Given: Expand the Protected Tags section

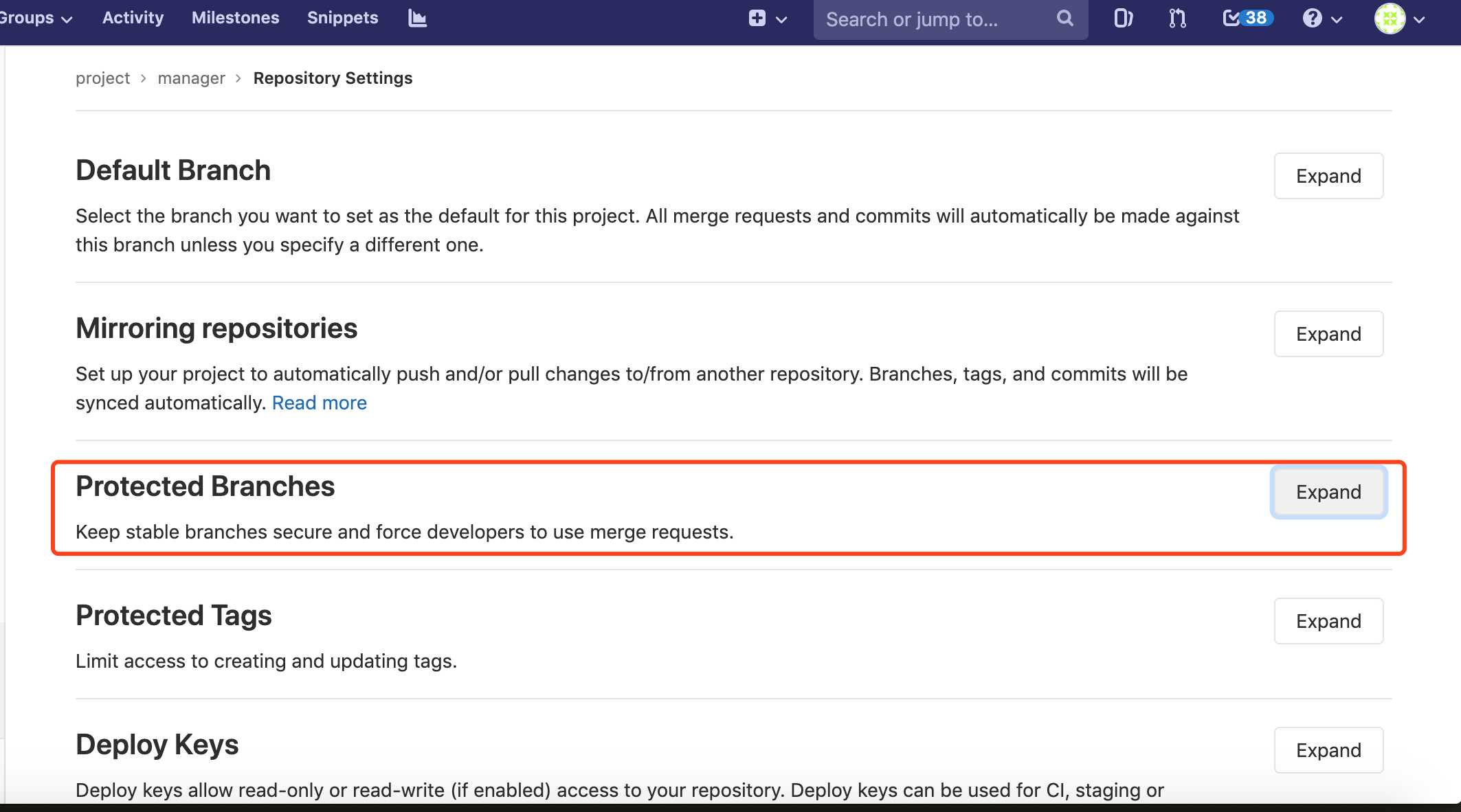Looking at the screenshot, I should pos(1328,621).
